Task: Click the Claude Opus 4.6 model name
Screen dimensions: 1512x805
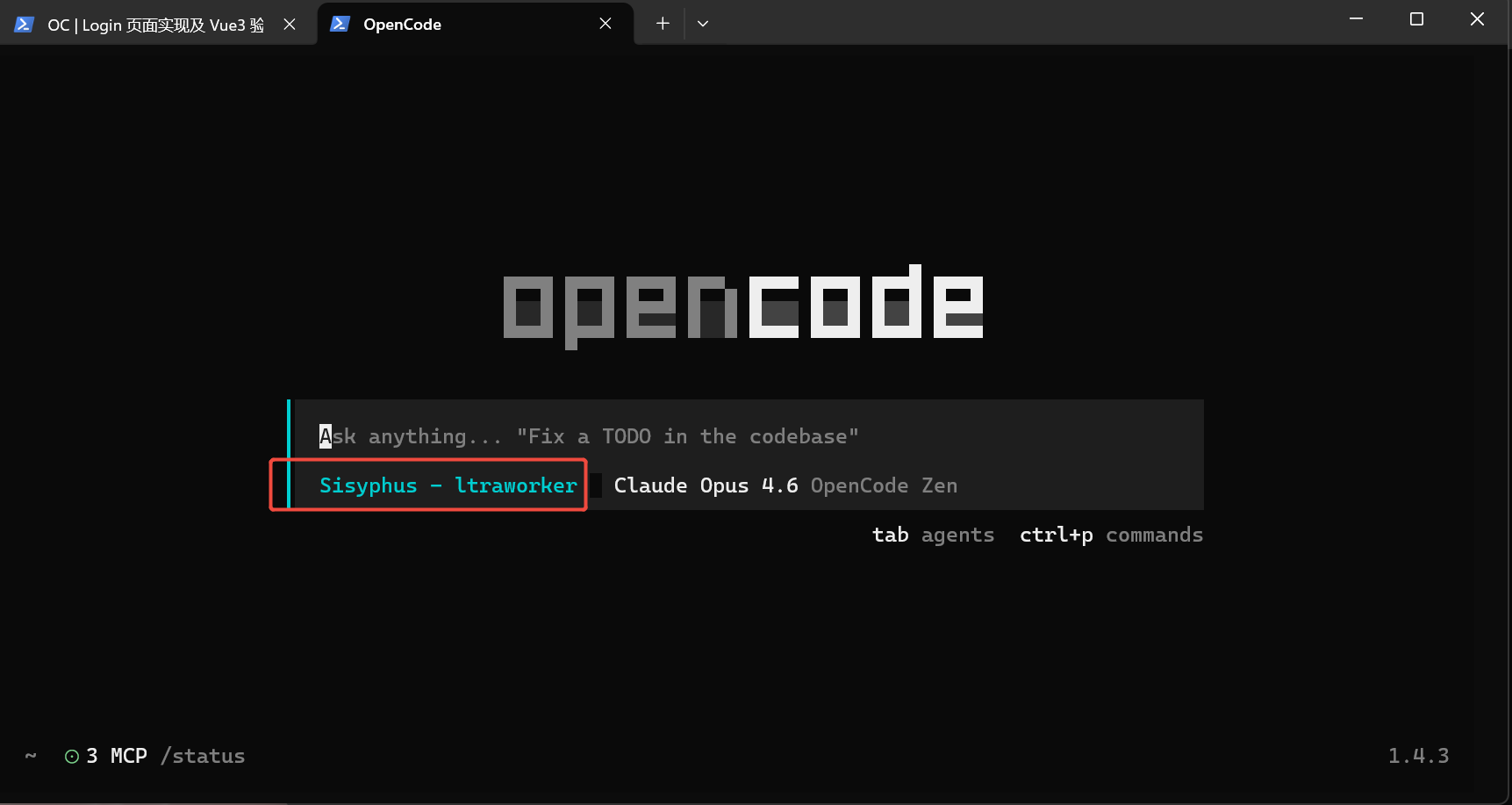Action: 706,485
